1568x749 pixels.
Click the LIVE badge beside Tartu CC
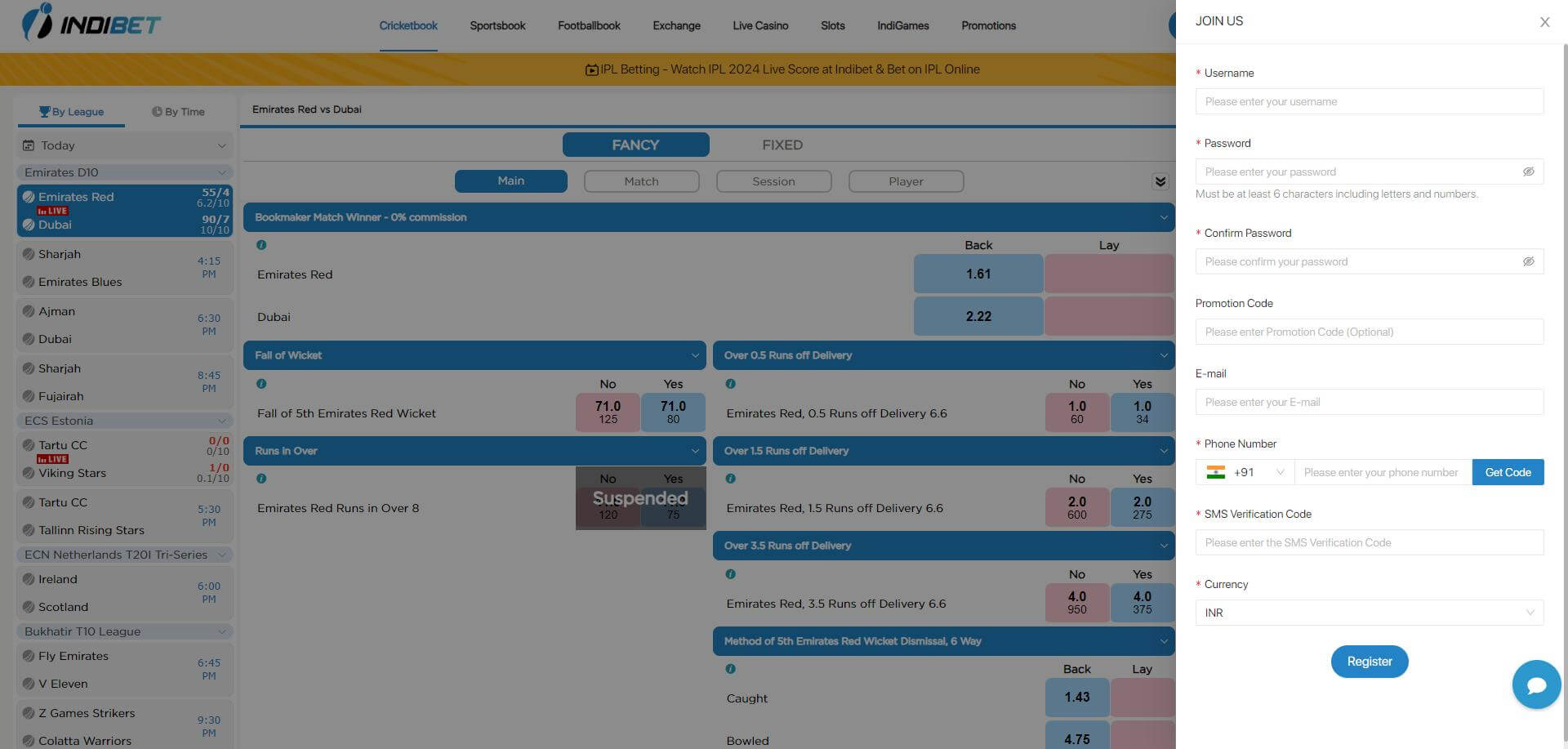[52, 458]
